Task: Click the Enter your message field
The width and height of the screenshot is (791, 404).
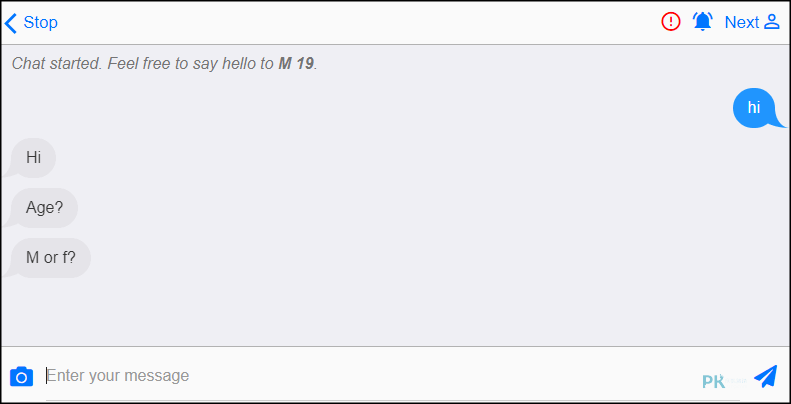Action: [367, 376]
